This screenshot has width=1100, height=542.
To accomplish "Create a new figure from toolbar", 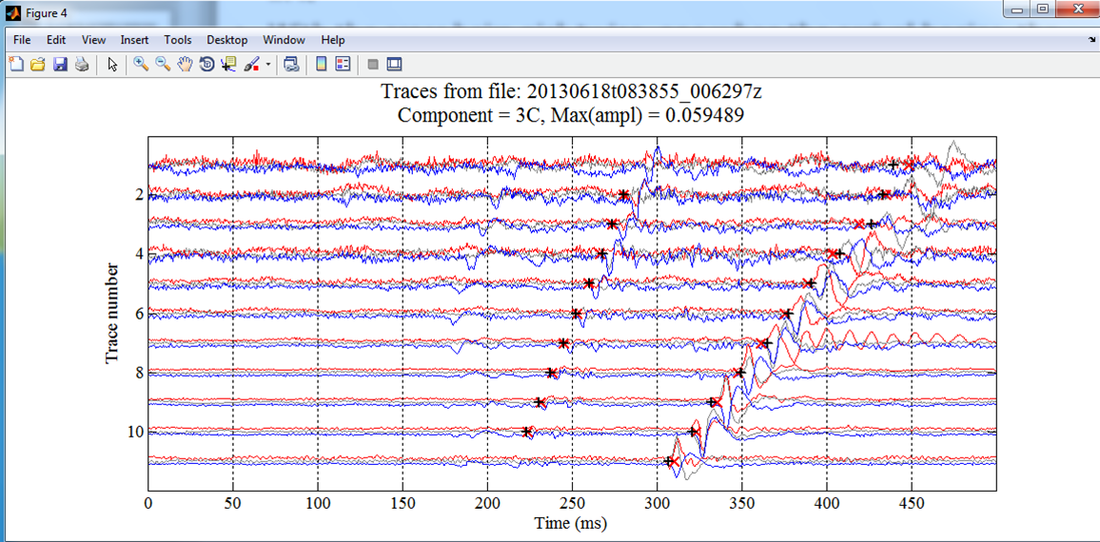I will click(x=15, y=65).
